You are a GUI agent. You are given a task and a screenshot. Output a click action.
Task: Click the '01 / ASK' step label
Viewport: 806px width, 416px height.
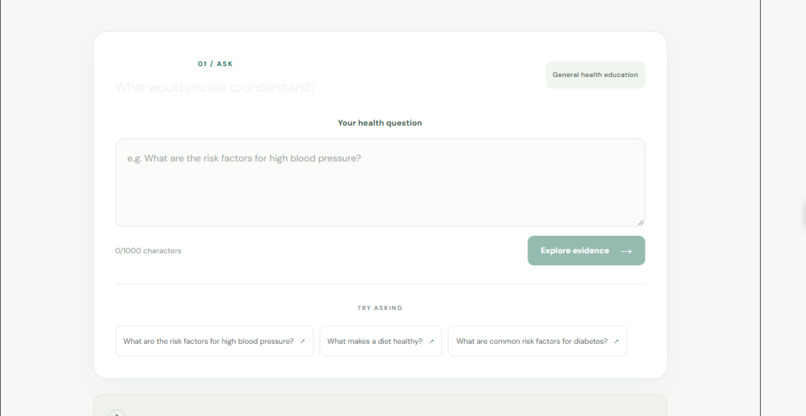click(215, 64)
